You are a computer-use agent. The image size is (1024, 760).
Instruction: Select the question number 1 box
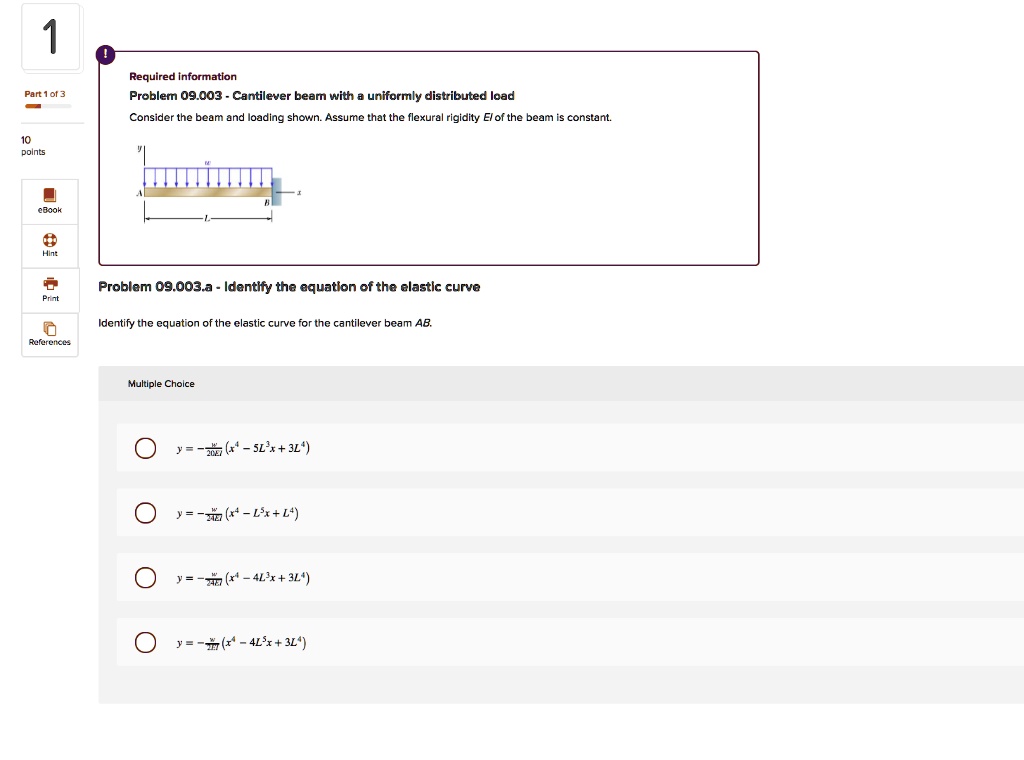click(x=50, y=36)
